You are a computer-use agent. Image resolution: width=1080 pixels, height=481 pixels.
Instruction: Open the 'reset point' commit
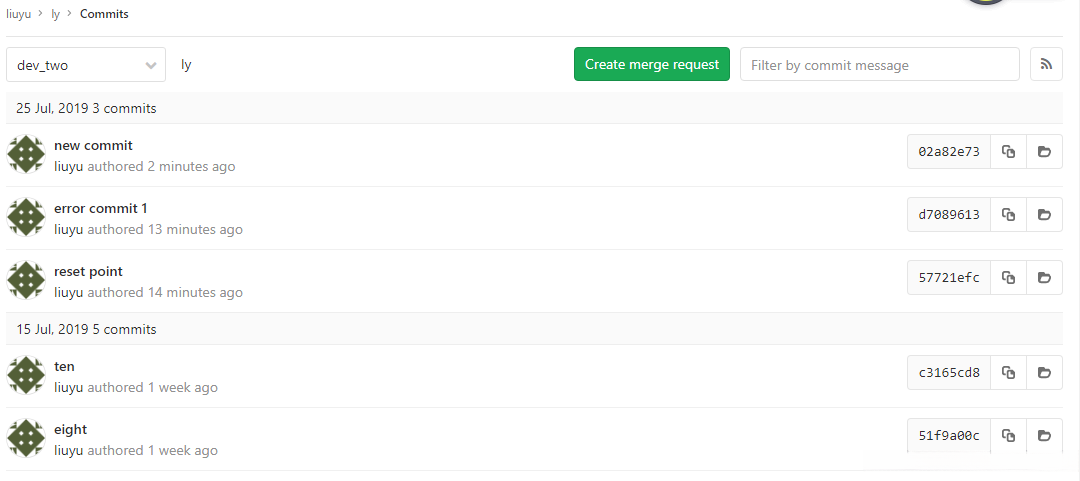tap(88, 271)
